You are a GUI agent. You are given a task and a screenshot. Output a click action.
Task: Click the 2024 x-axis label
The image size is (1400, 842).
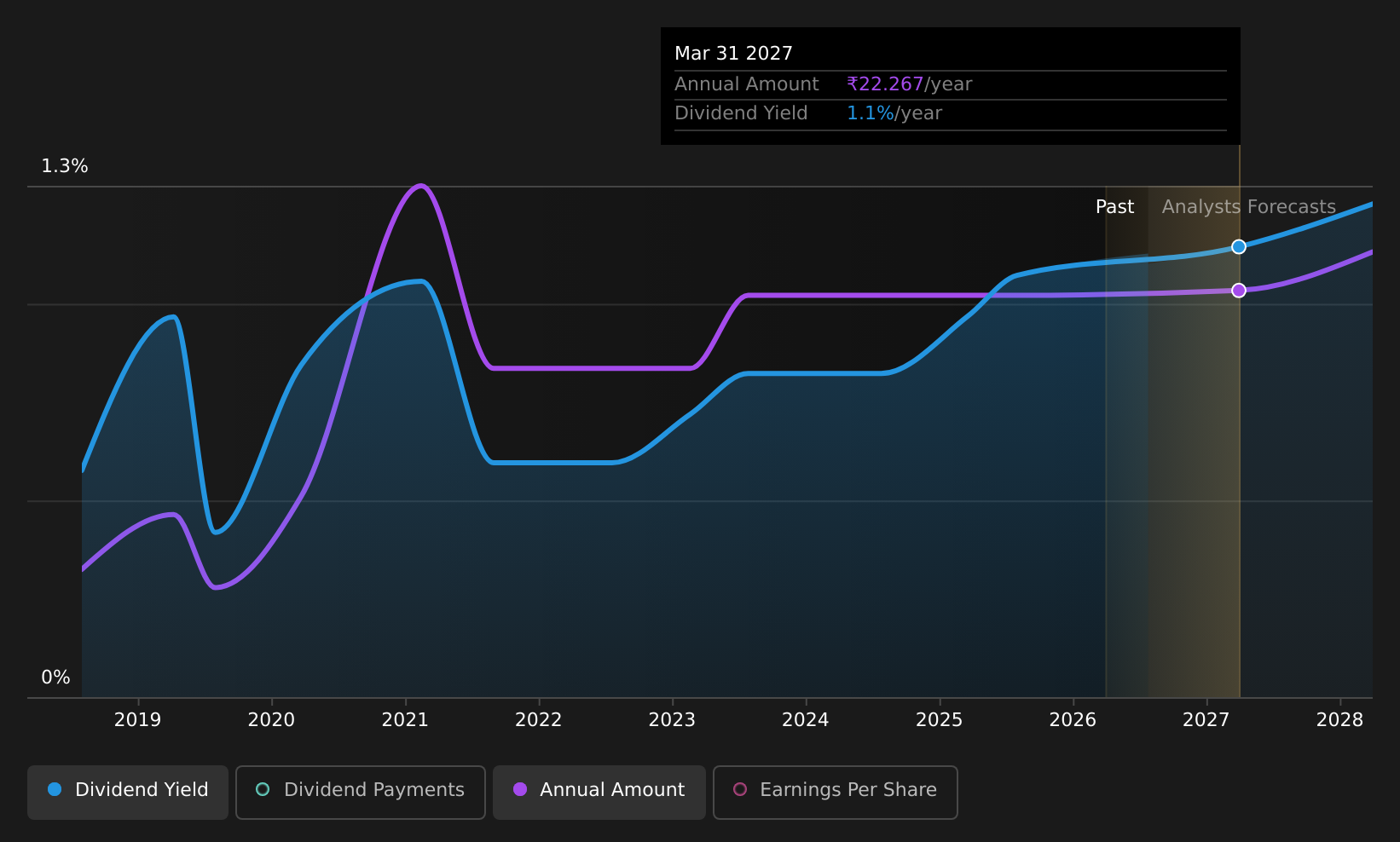(806, 720)
